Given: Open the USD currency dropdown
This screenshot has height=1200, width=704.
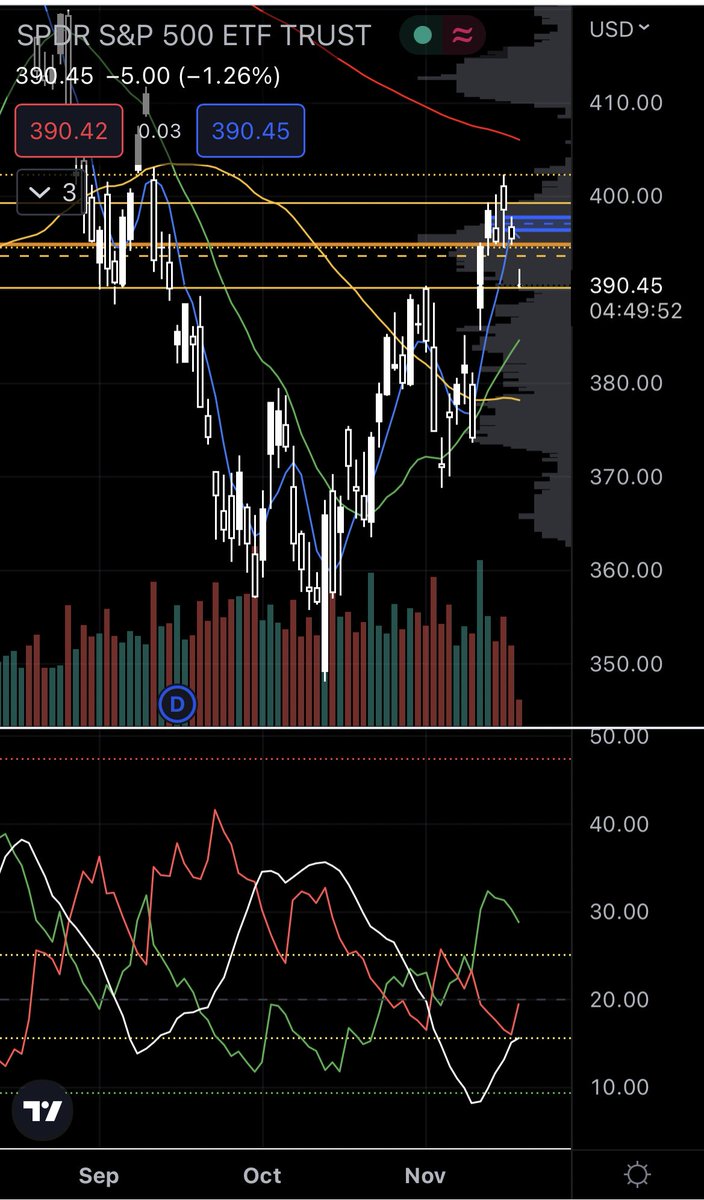Looking at the screenshot, I should pos(618,29).
